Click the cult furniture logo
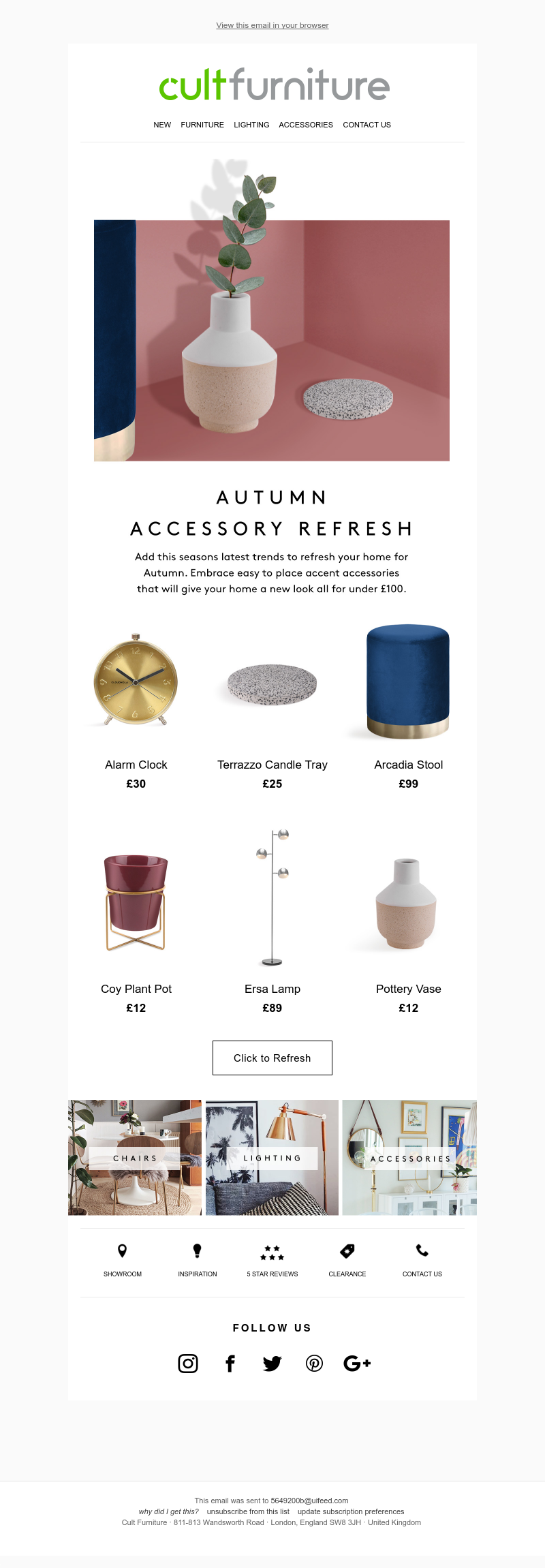The height and width of the screenshot is (1568, 545). 274,84
